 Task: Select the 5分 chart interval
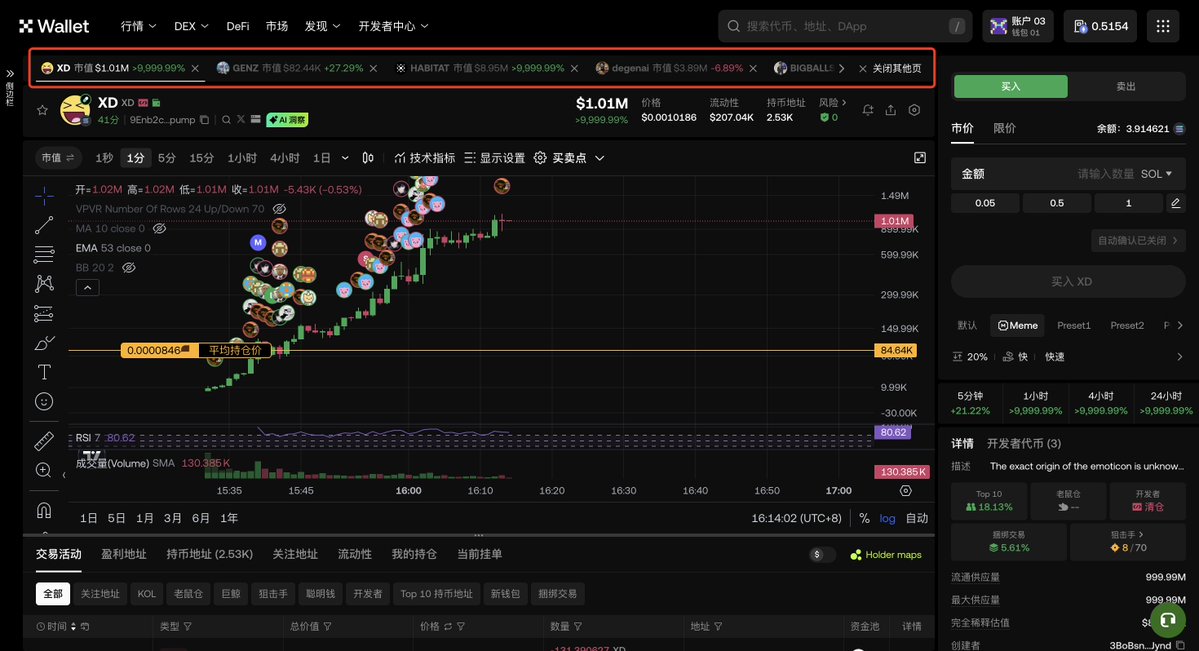coord(167,158)
